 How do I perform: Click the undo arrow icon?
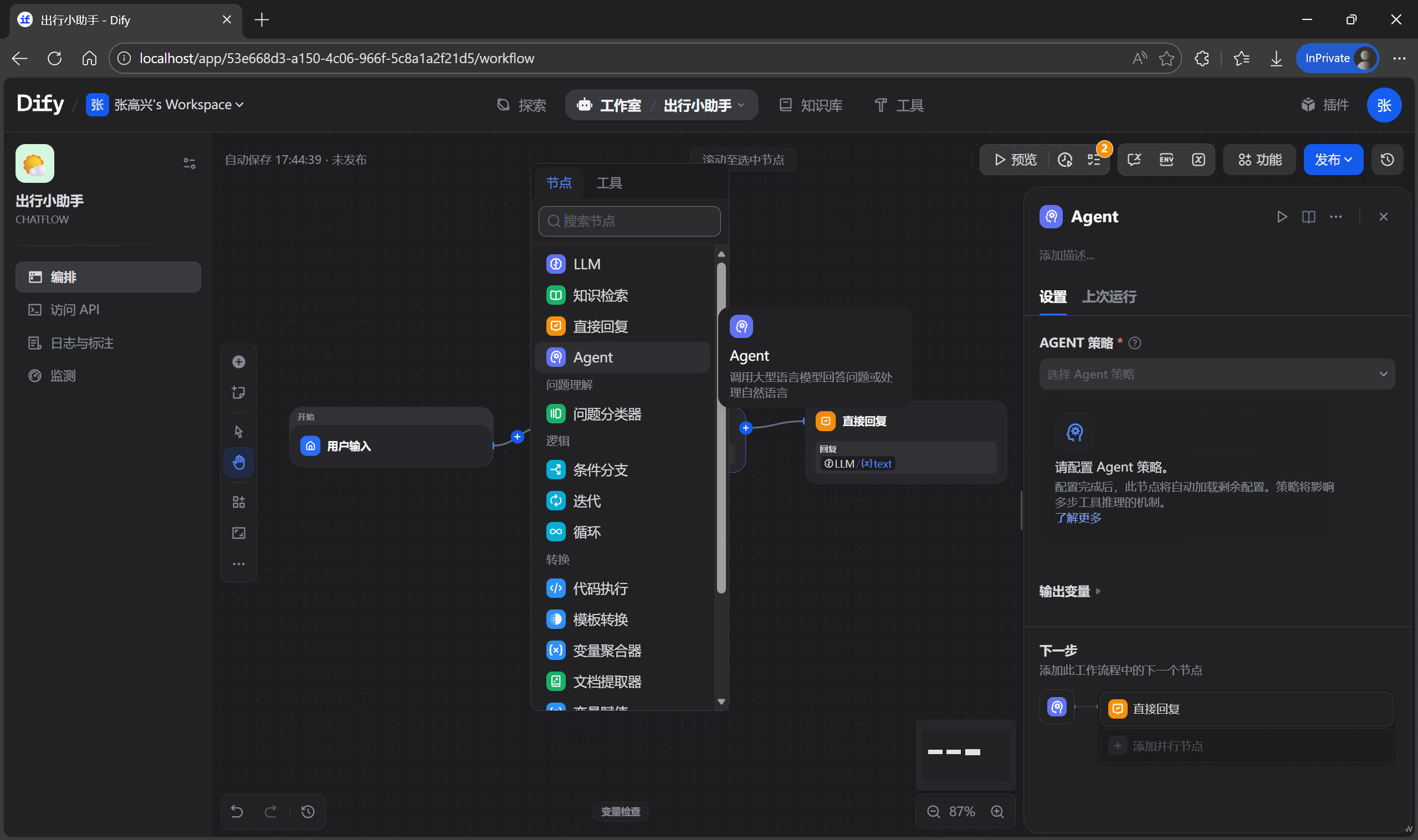coord(237,811)
